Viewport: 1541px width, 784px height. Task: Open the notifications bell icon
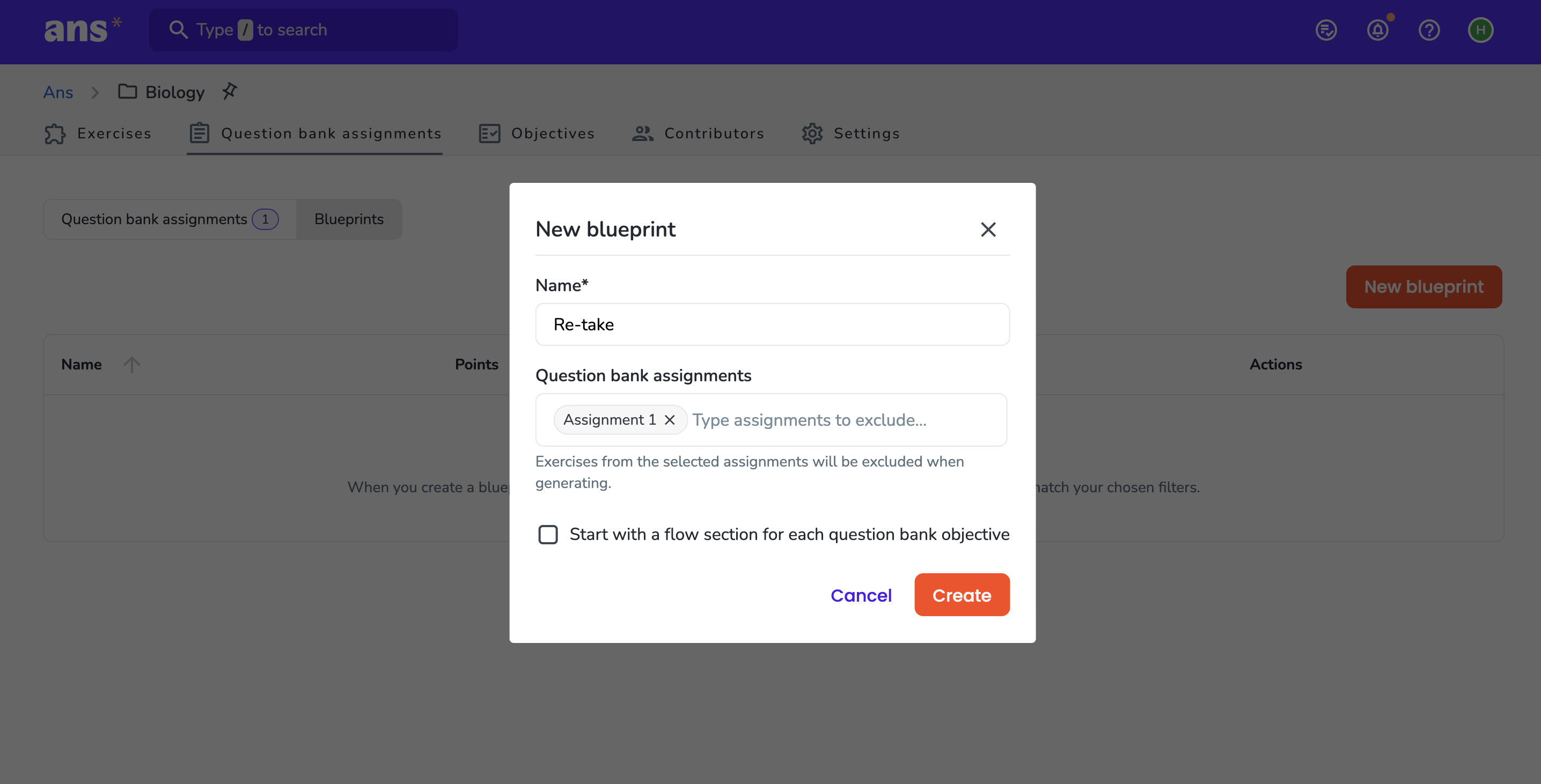[1378, 30]
